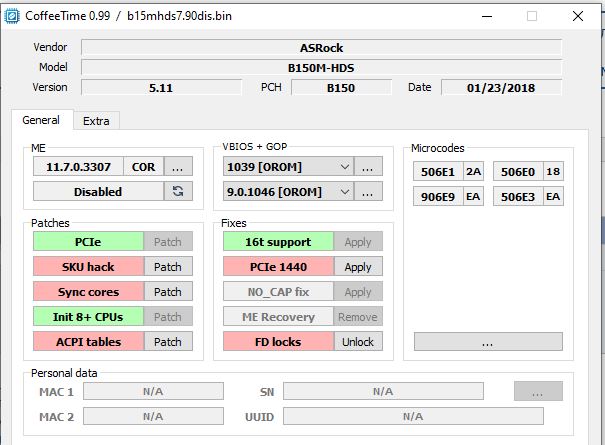Click the CoffeeTime app icon in title bar
Image resolution: width=605 pixels, height=445 pixels.
click(x=12, y=16)
